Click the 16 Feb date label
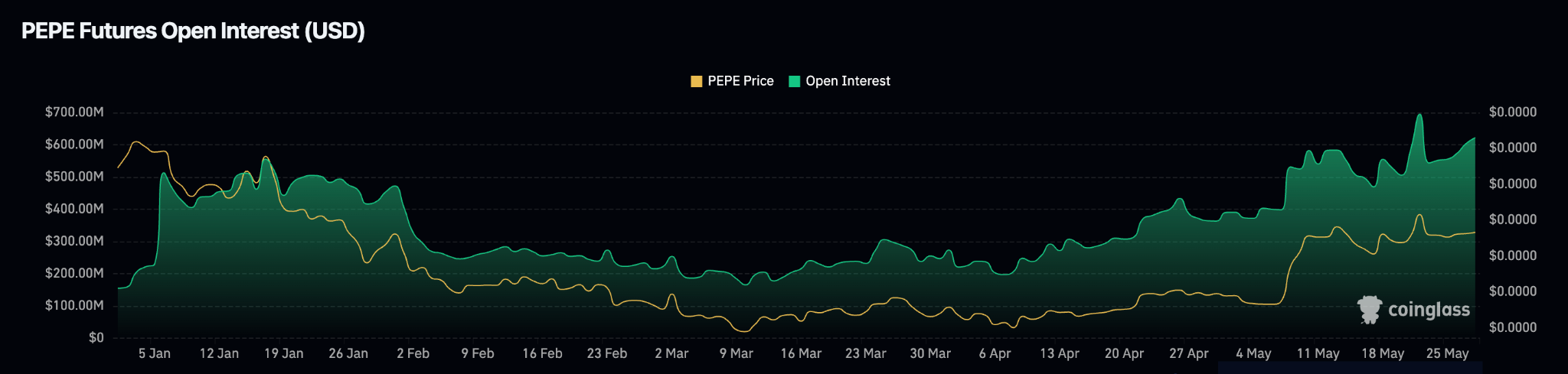 [x=542, y=353]
